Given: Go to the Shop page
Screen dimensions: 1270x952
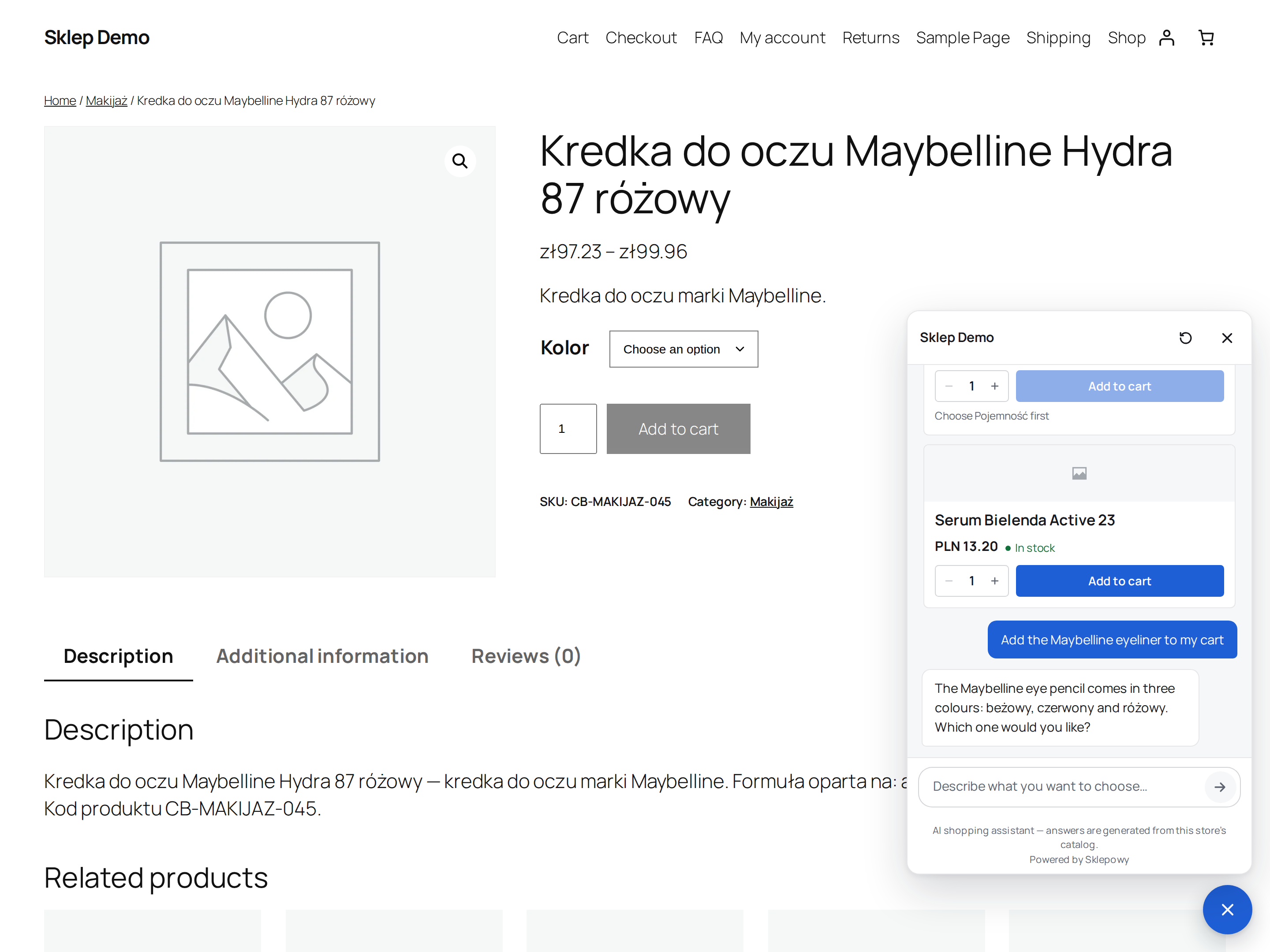Looking at the screenshot, I should coord(1127,38).
